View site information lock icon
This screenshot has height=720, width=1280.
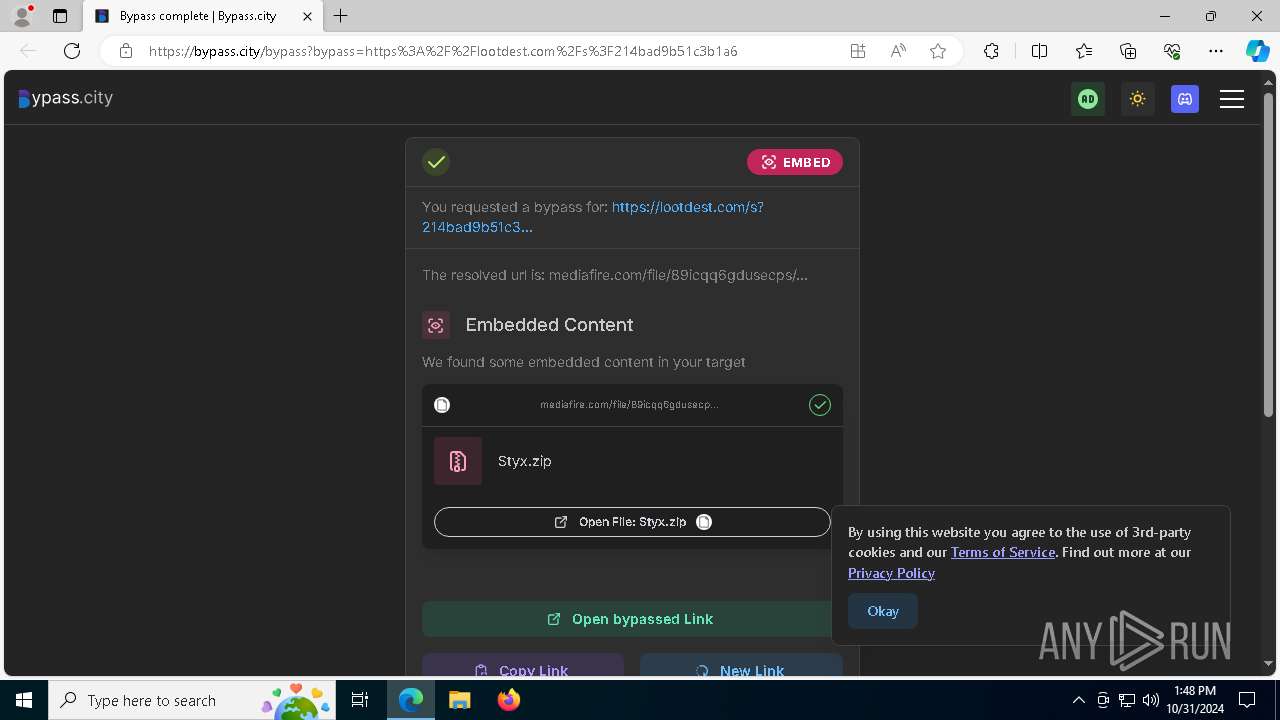click(x=125, y=51)
